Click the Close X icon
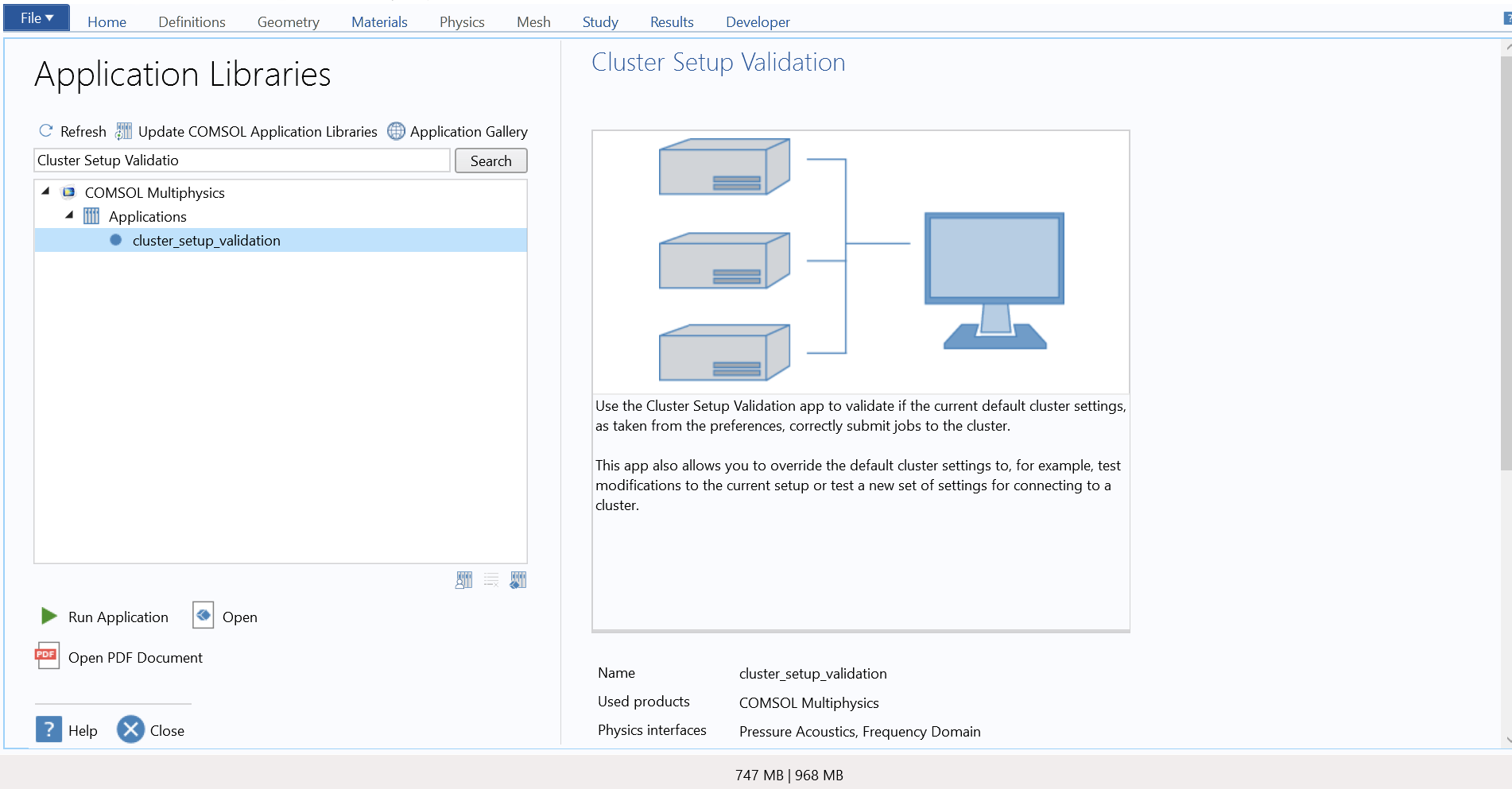Viewport: 1512px width, 789px height. (x=130, y=729)
